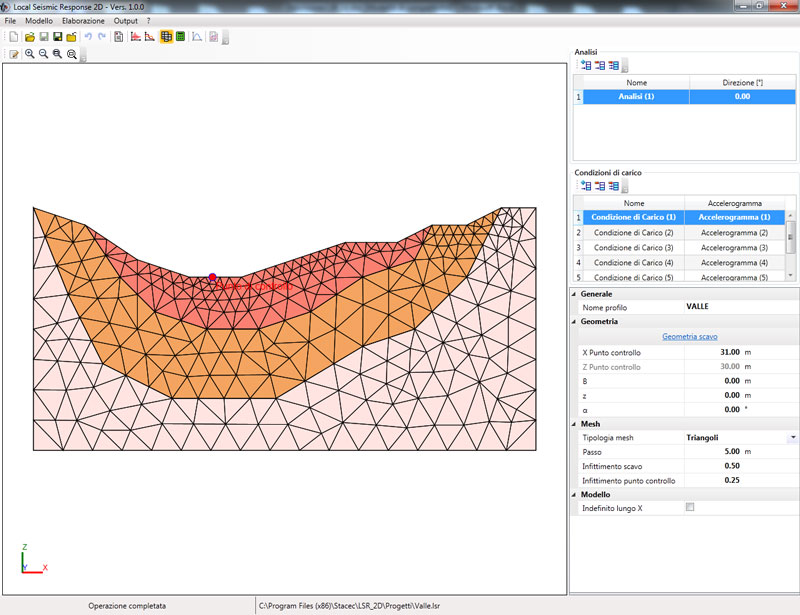Collapse the Modello section

(x=574, y=495)
